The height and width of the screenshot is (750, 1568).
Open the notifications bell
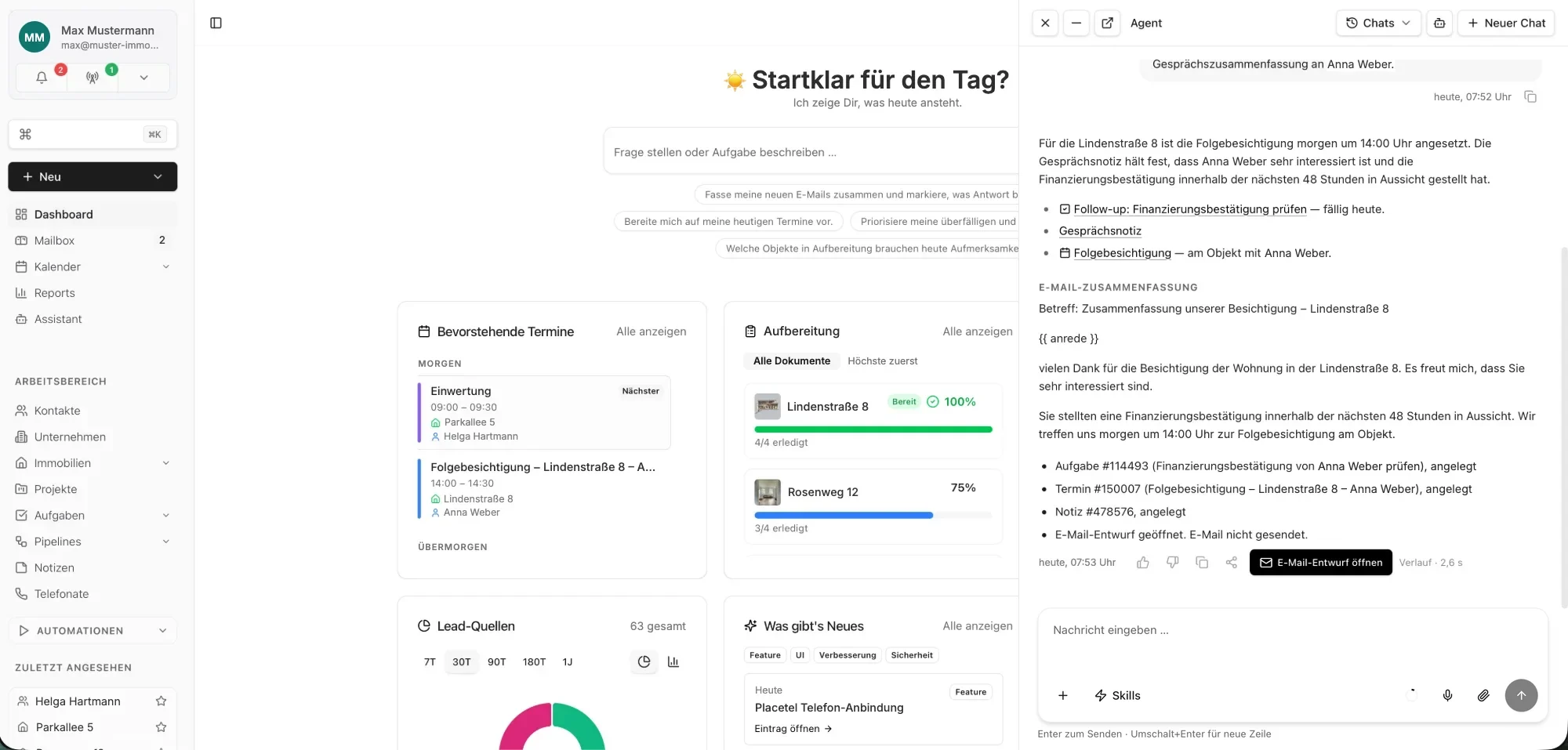coord(42,78)
